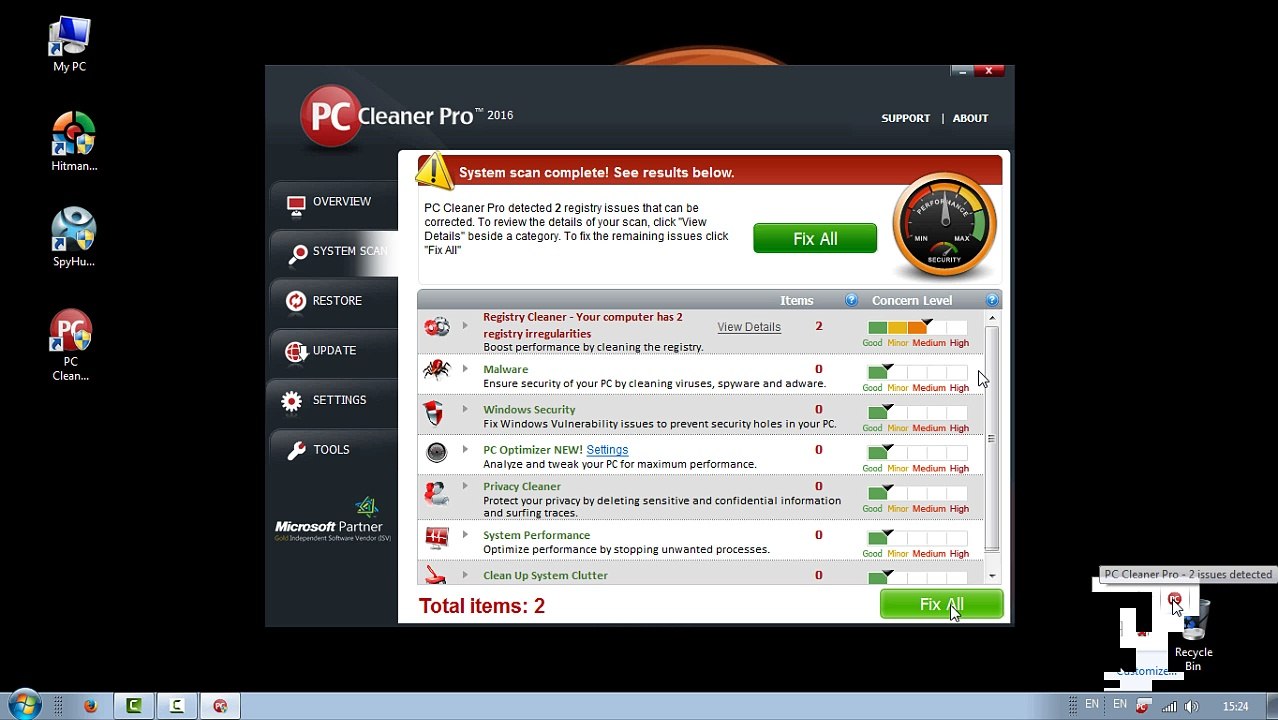Screen dimensions: 1278x720
Task: Click the Privacy Cleaner icon
Action: (436, 492)
